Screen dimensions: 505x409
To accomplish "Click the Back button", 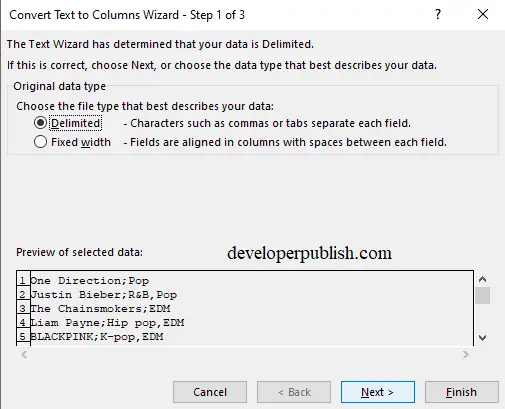I will point(294,392).
